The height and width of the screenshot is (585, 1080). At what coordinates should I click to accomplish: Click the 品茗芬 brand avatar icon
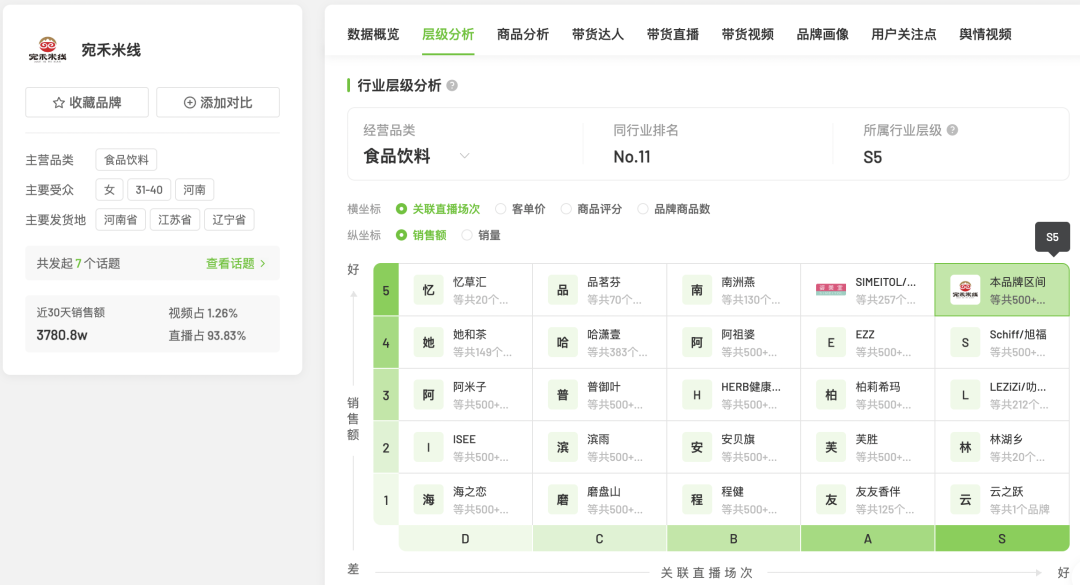pyautogui.click(x=563, y=290)
